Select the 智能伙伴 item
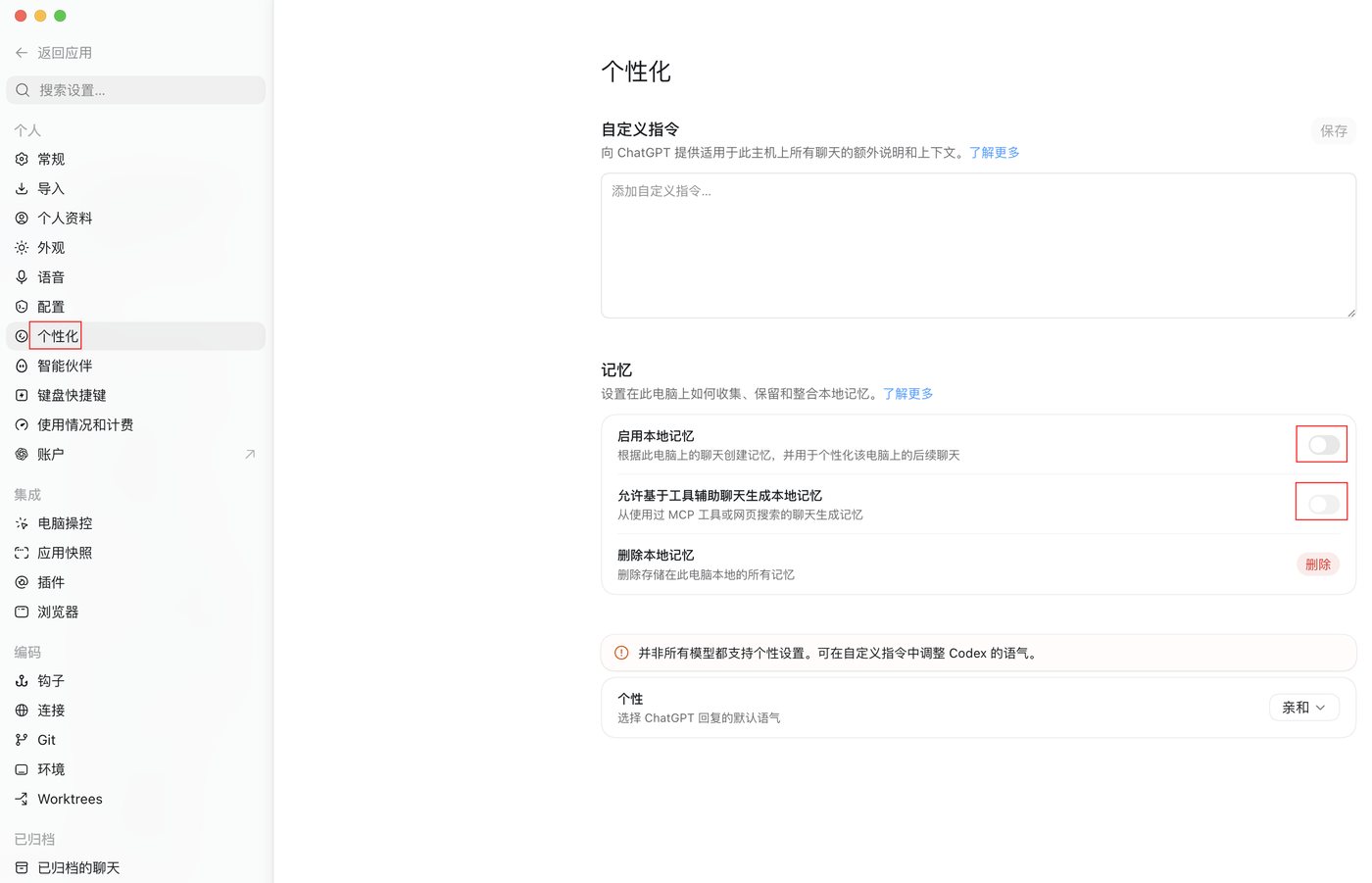1372x883 pixels. tap(135, 366)
